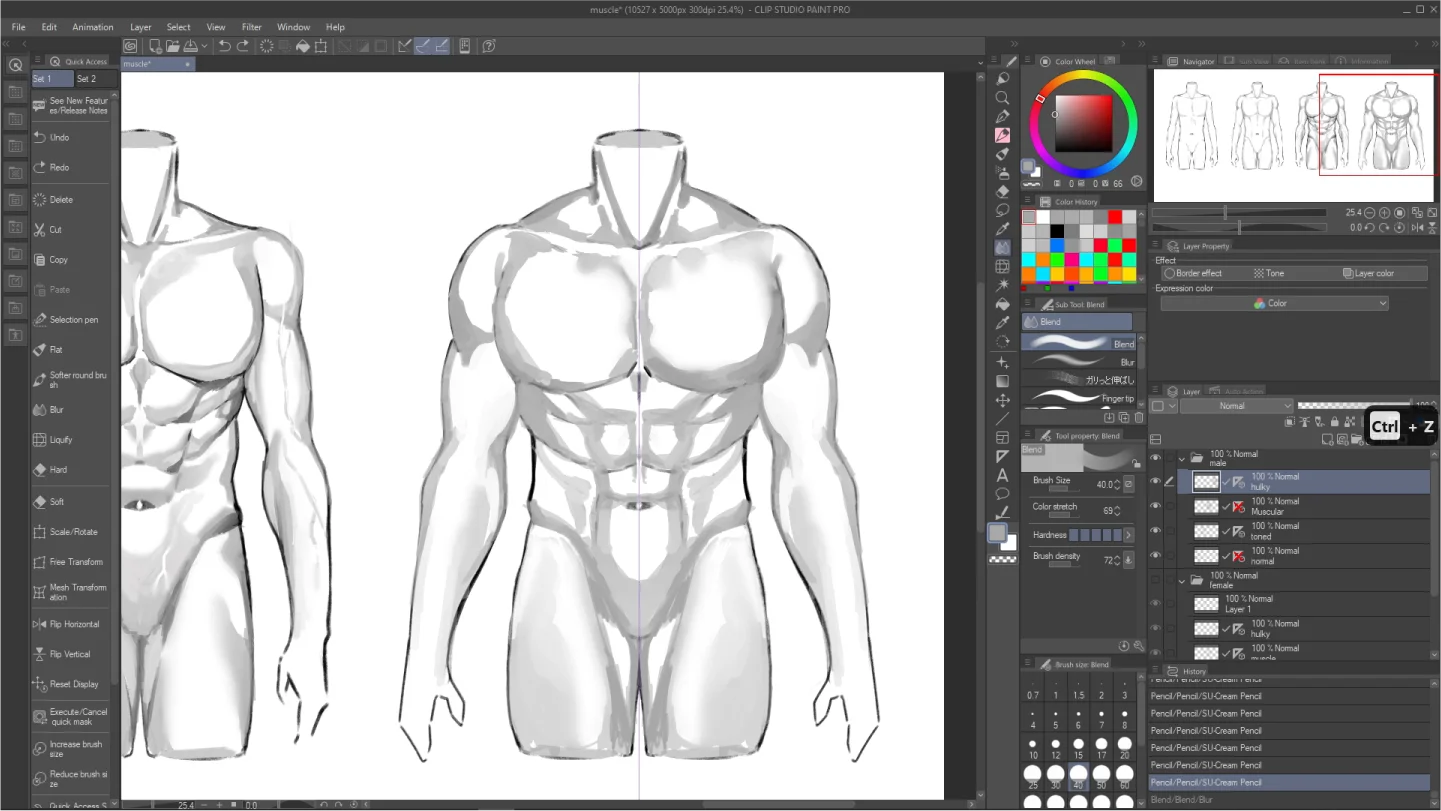Collapse the male layer folder
The width and height of the screenshot is (1441, 811).
click(1181, 458)
